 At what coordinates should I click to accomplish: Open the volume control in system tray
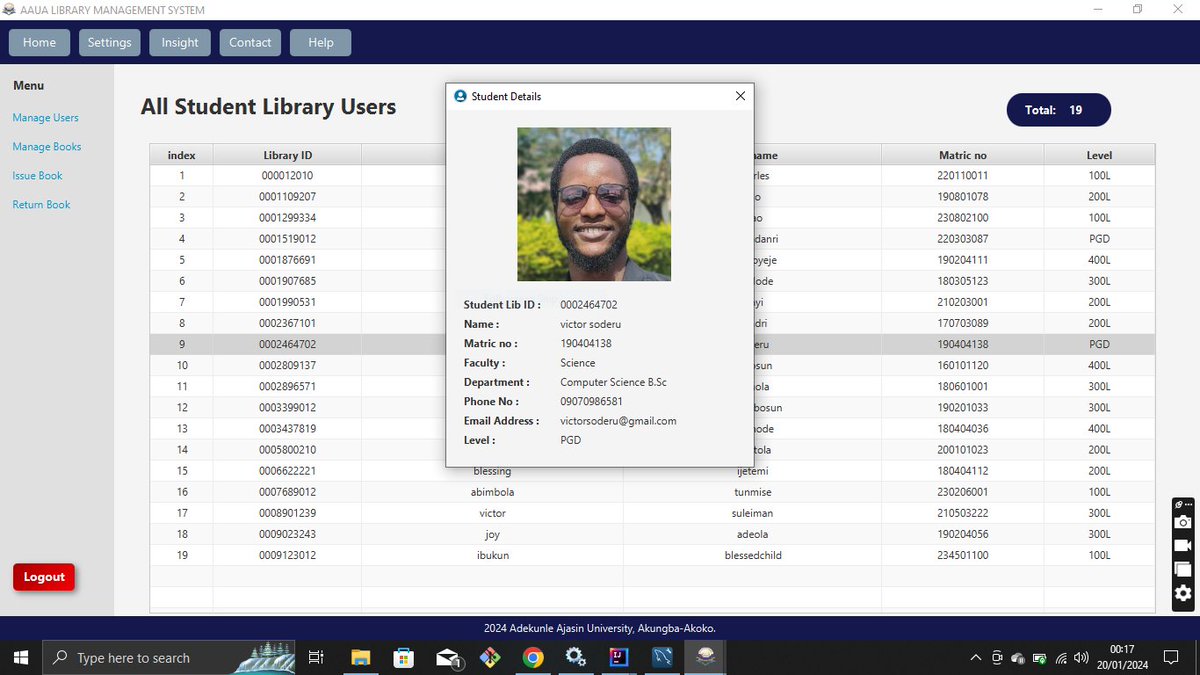(1081, 657)
